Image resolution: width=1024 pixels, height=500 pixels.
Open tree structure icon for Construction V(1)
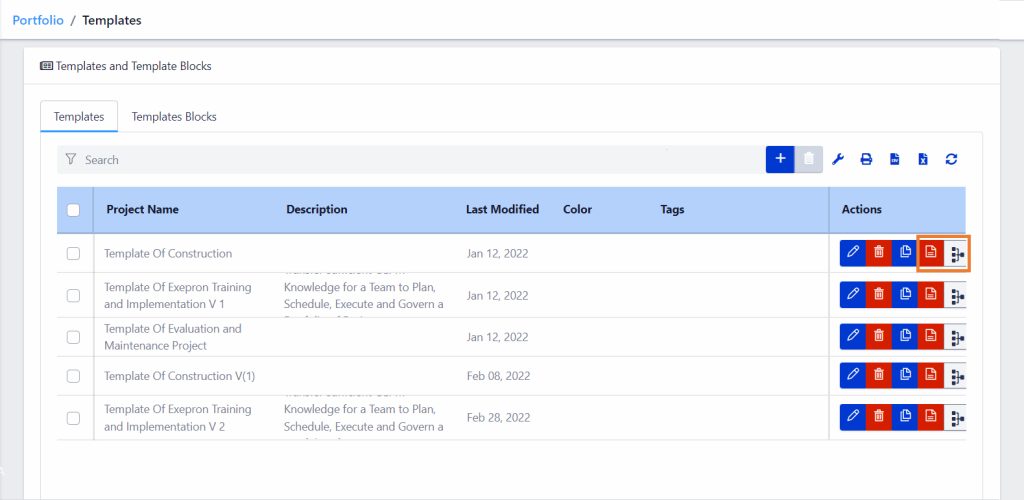point(956,375)
